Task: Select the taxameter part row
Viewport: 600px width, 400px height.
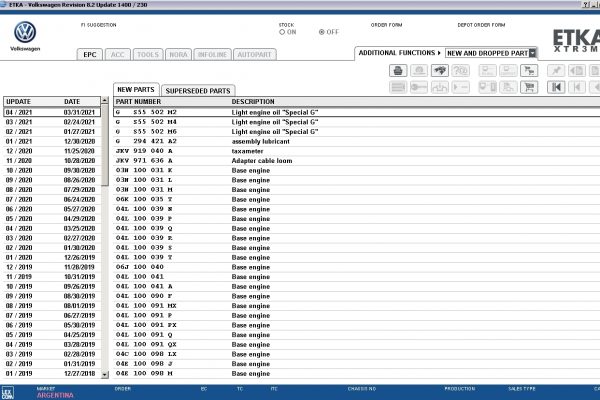Action: click(356, 151)
